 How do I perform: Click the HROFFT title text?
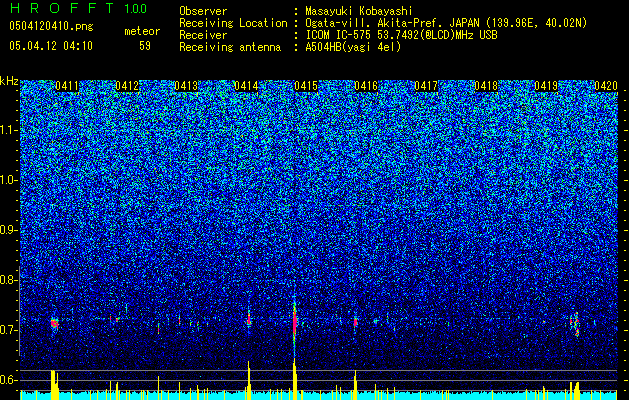[x=63, y=8]
